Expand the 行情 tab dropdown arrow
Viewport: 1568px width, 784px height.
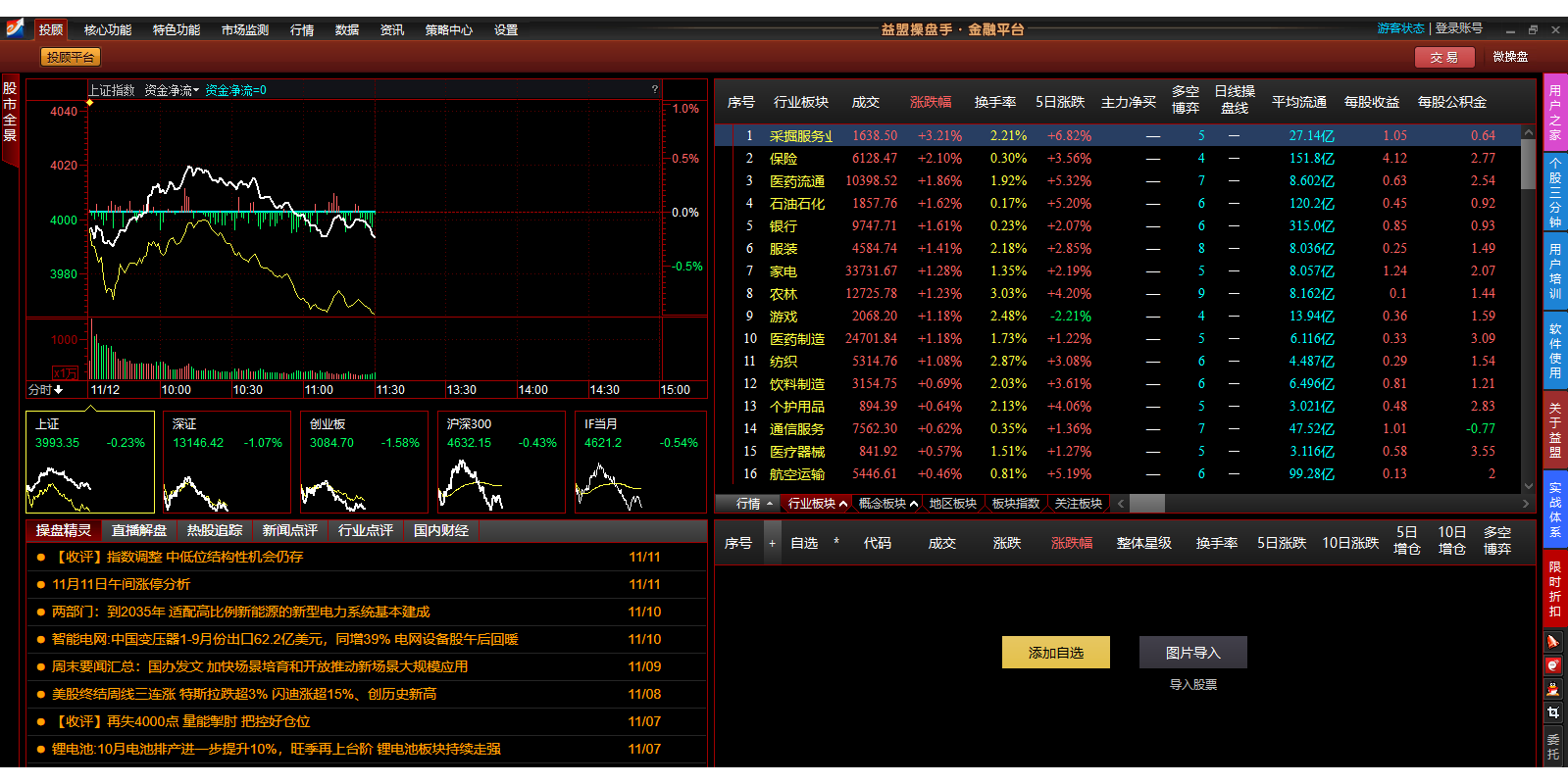(770, 504)
